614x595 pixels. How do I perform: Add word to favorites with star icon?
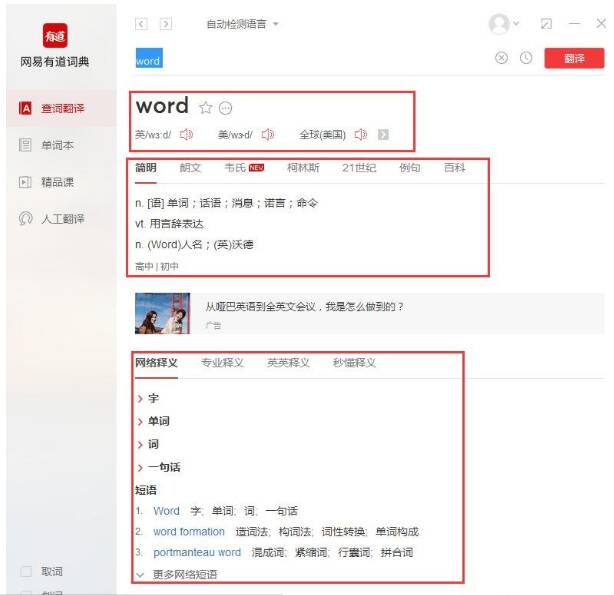[x=206, y=107]
